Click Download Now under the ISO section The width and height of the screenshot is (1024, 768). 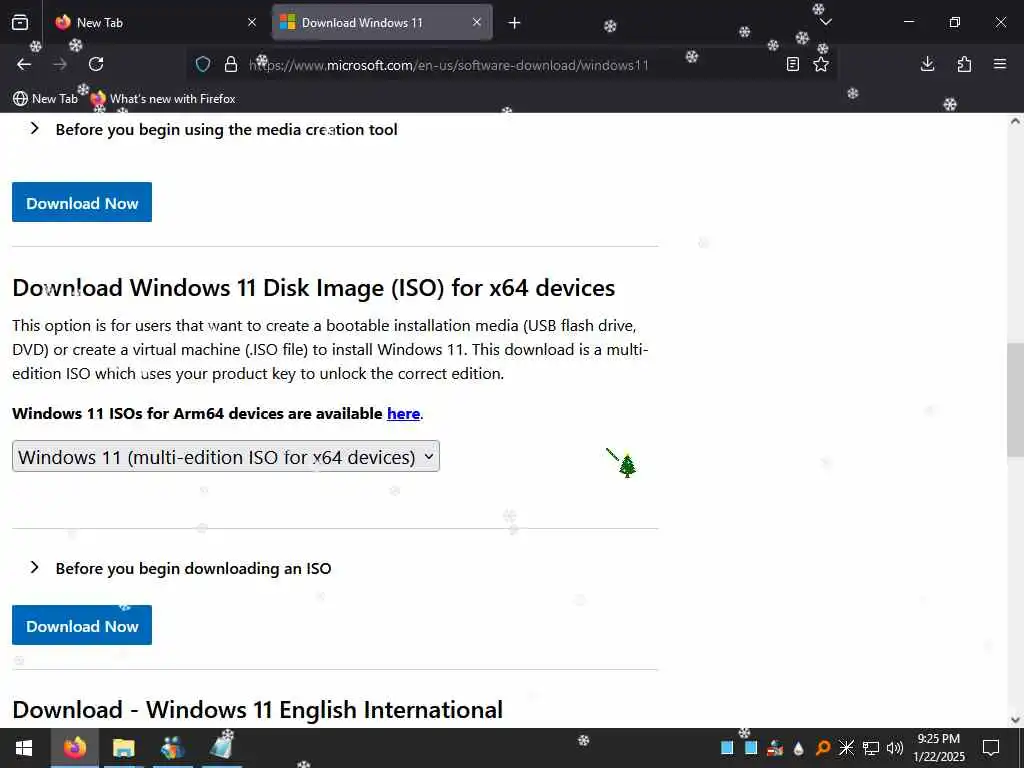(x=82, y=625)
